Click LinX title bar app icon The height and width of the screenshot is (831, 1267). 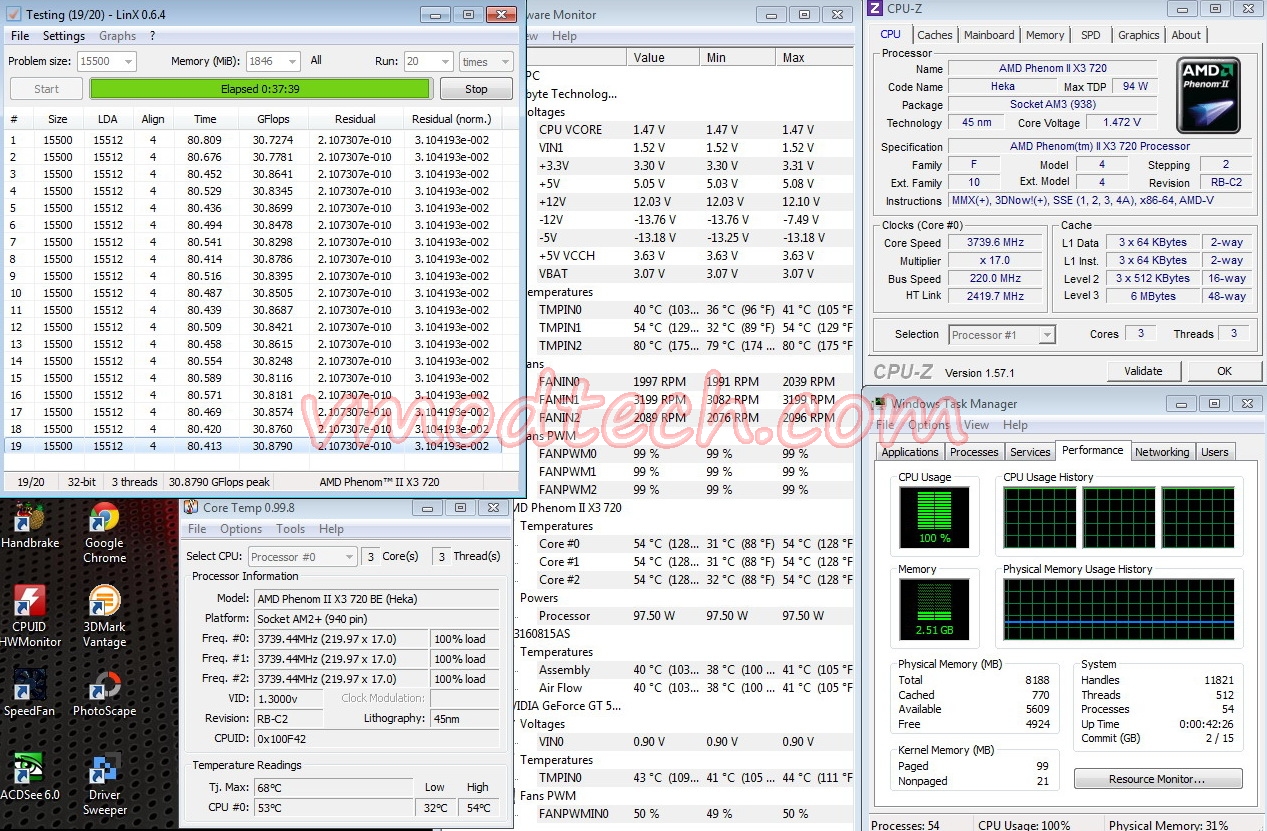tap(14, 15)
